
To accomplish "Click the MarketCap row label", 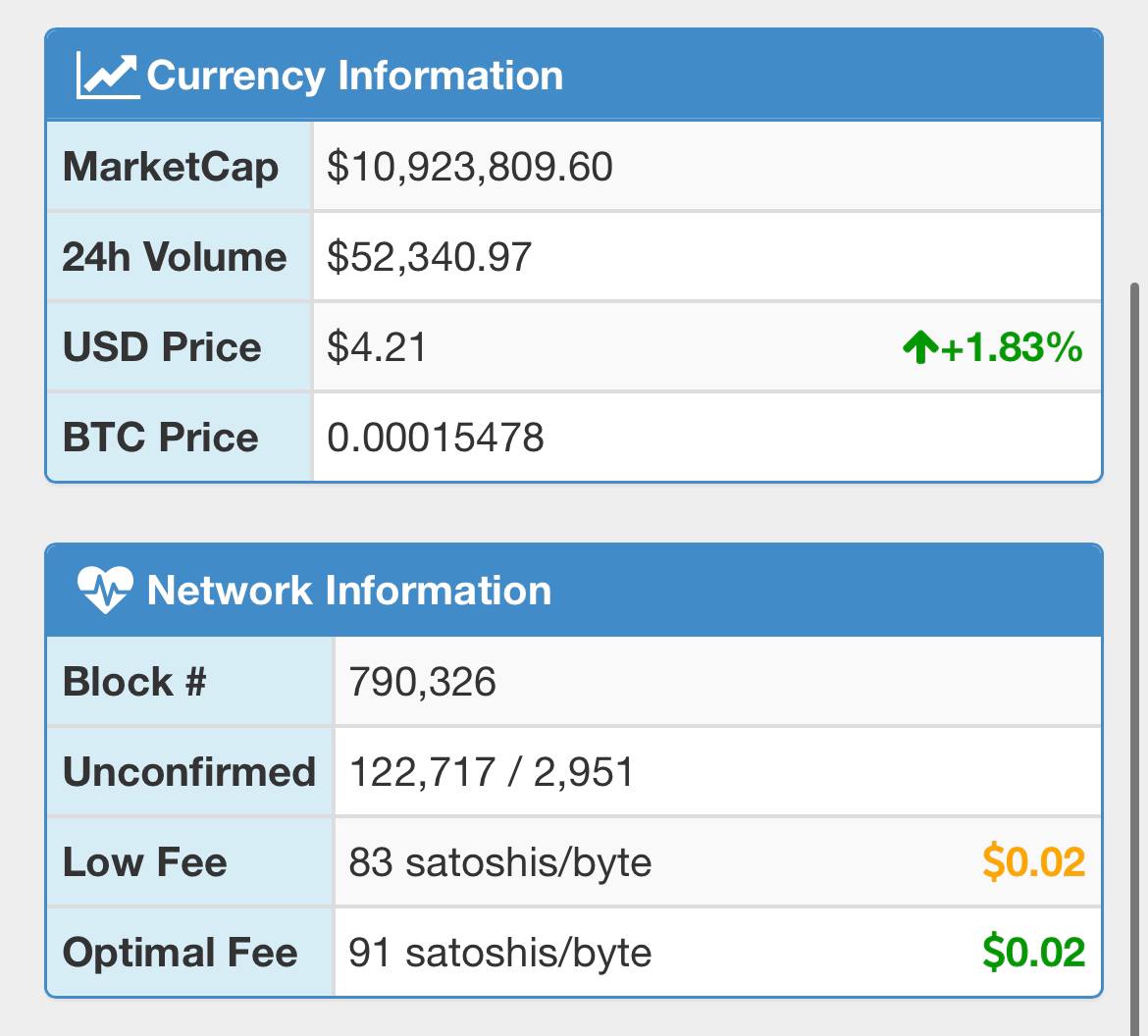I will pos(171,167).
